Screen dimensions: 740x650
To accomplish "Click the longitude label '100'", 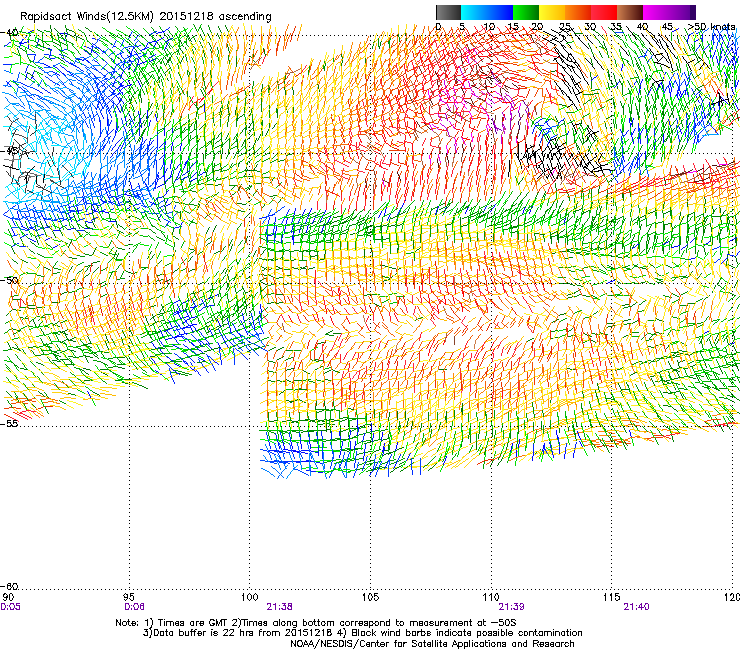I will [x=250, y=598].
